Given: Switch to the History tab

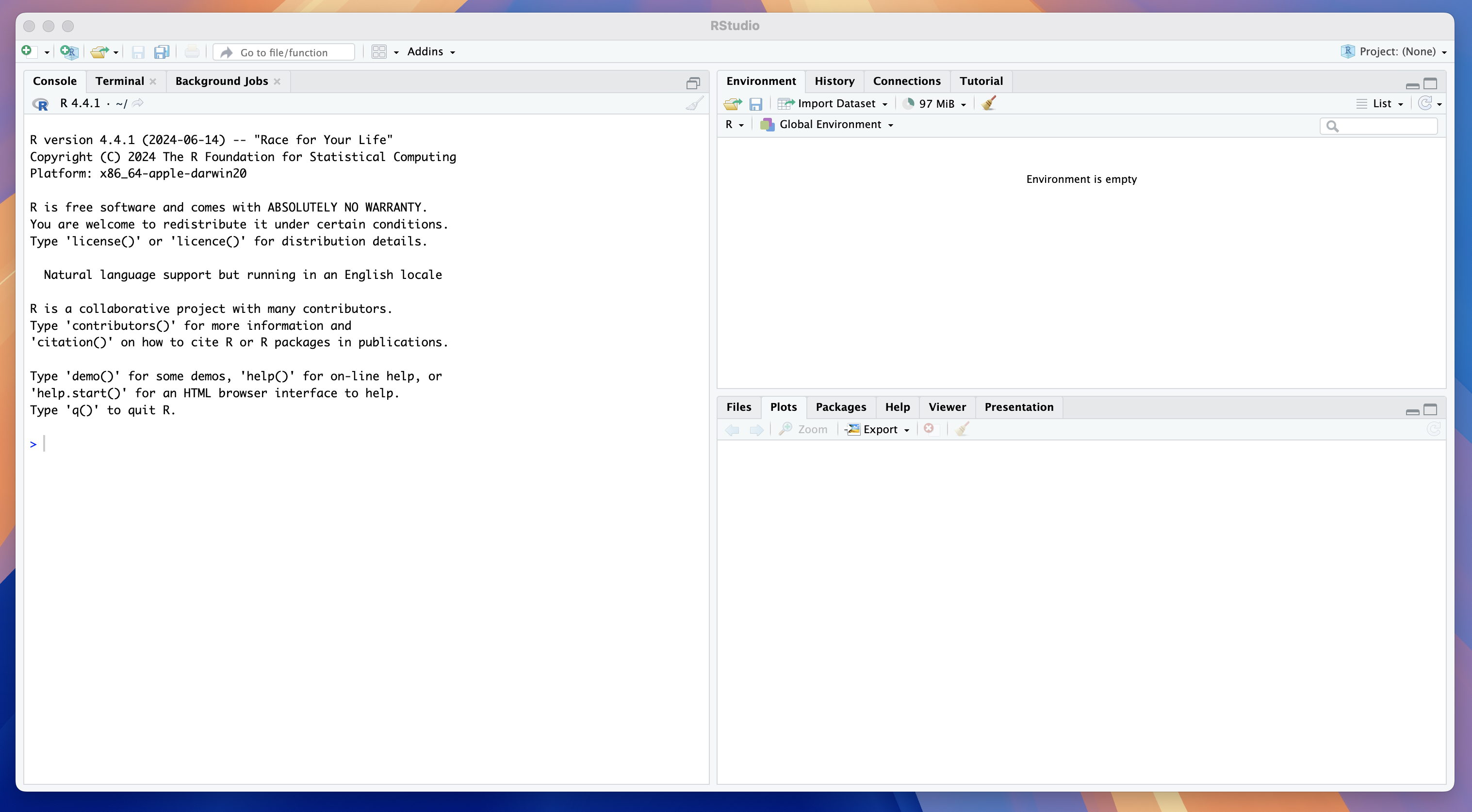Looking at the screenshot, I should (x=834, y=81).
